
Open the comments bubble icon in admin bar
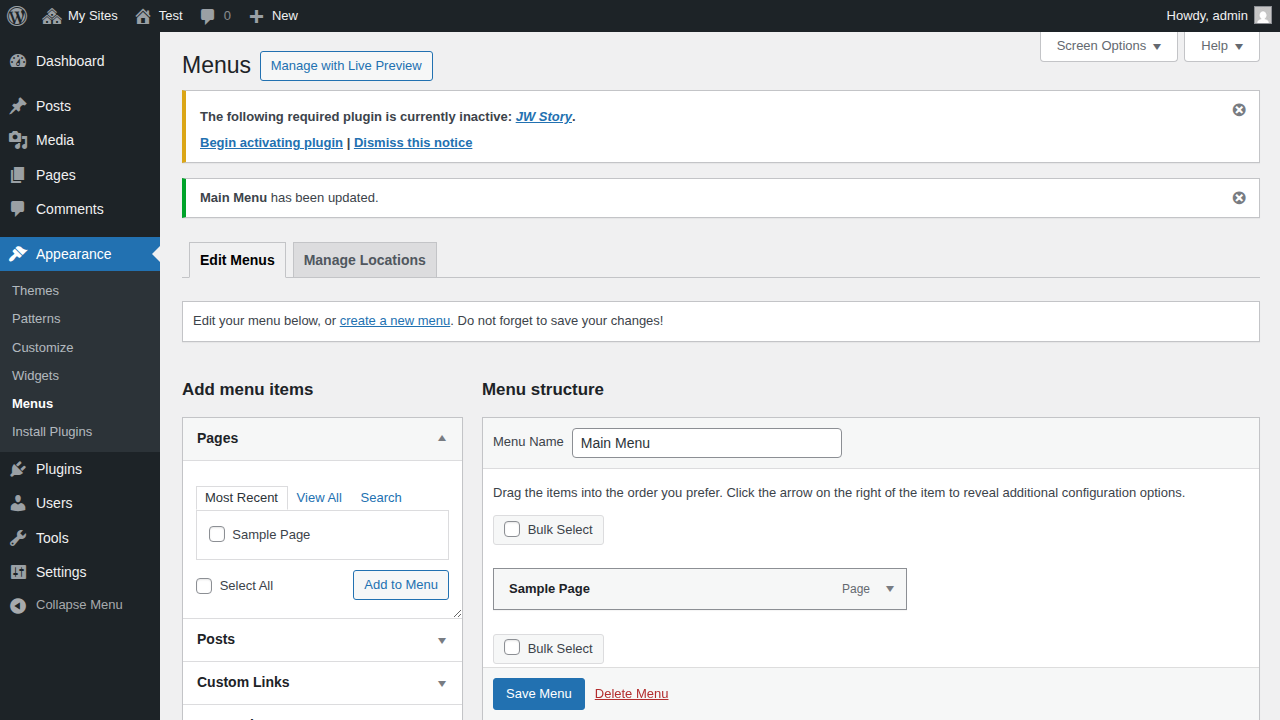pos(208,16)
